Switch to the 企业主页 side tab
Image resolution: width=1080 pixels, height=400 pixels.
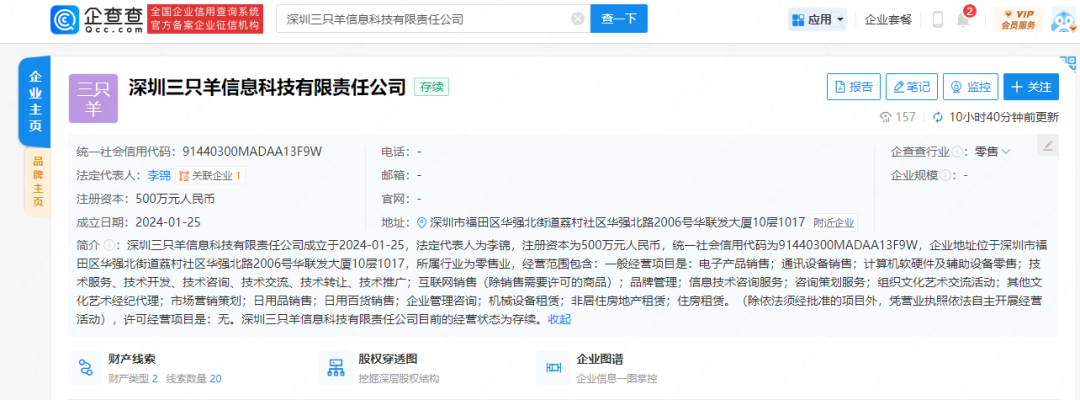[x=34, y=101]
